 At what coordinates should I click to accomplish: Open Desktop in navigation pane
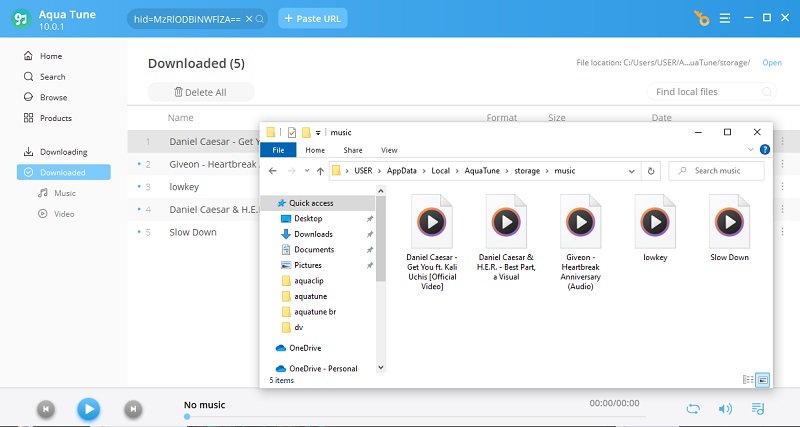308,218
